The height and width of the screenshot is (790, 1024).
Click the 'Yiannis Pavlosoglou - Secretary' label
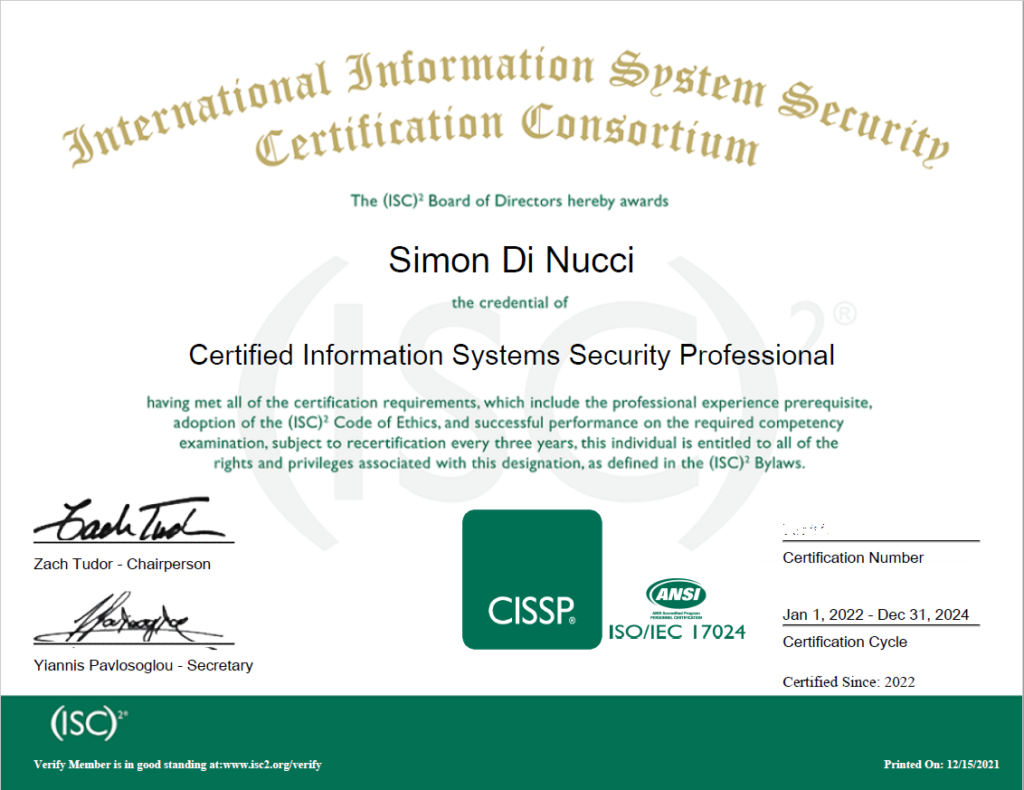coord(143,665)
